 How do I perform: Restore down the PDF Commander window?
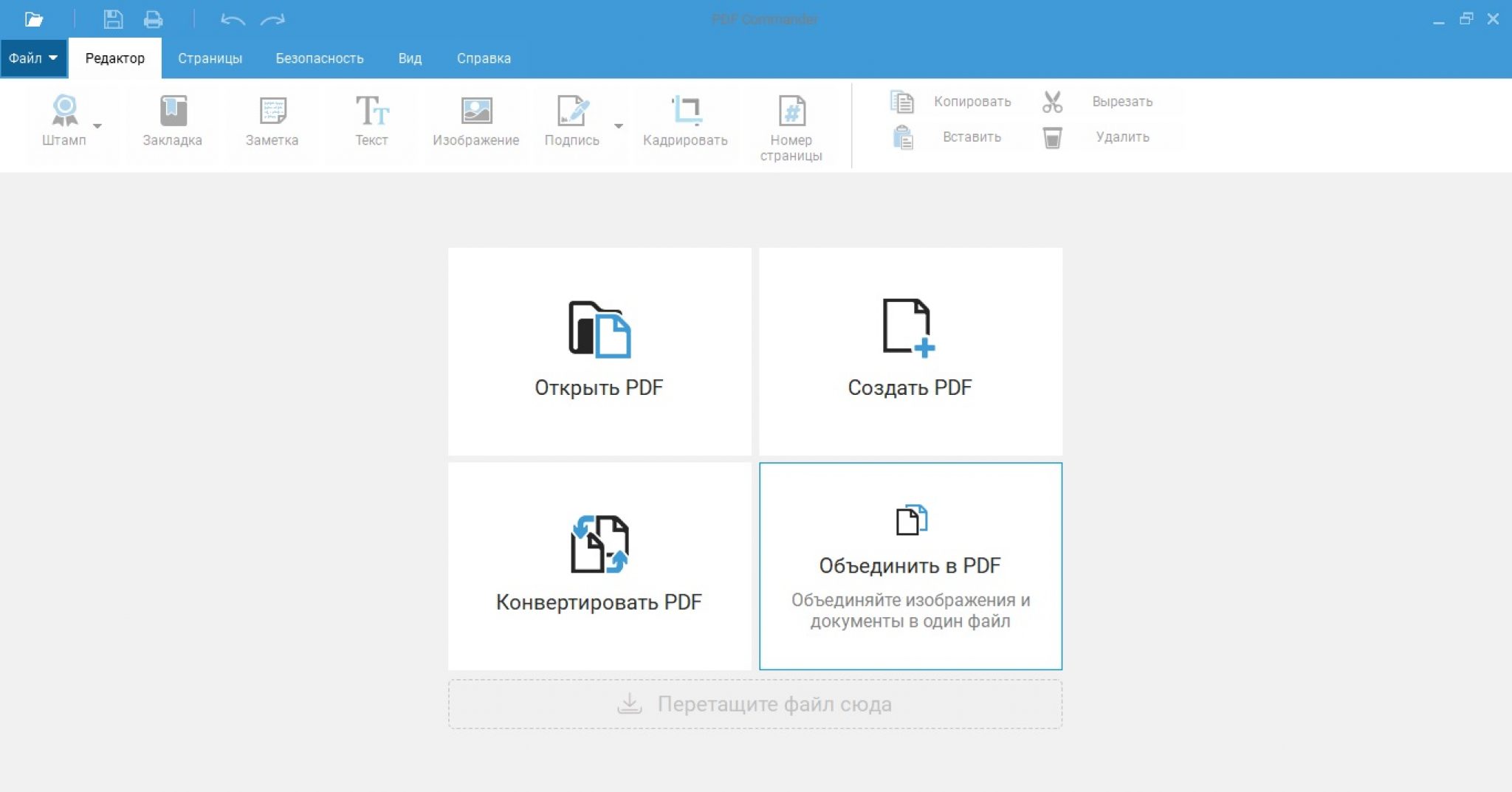point(1466,19)
